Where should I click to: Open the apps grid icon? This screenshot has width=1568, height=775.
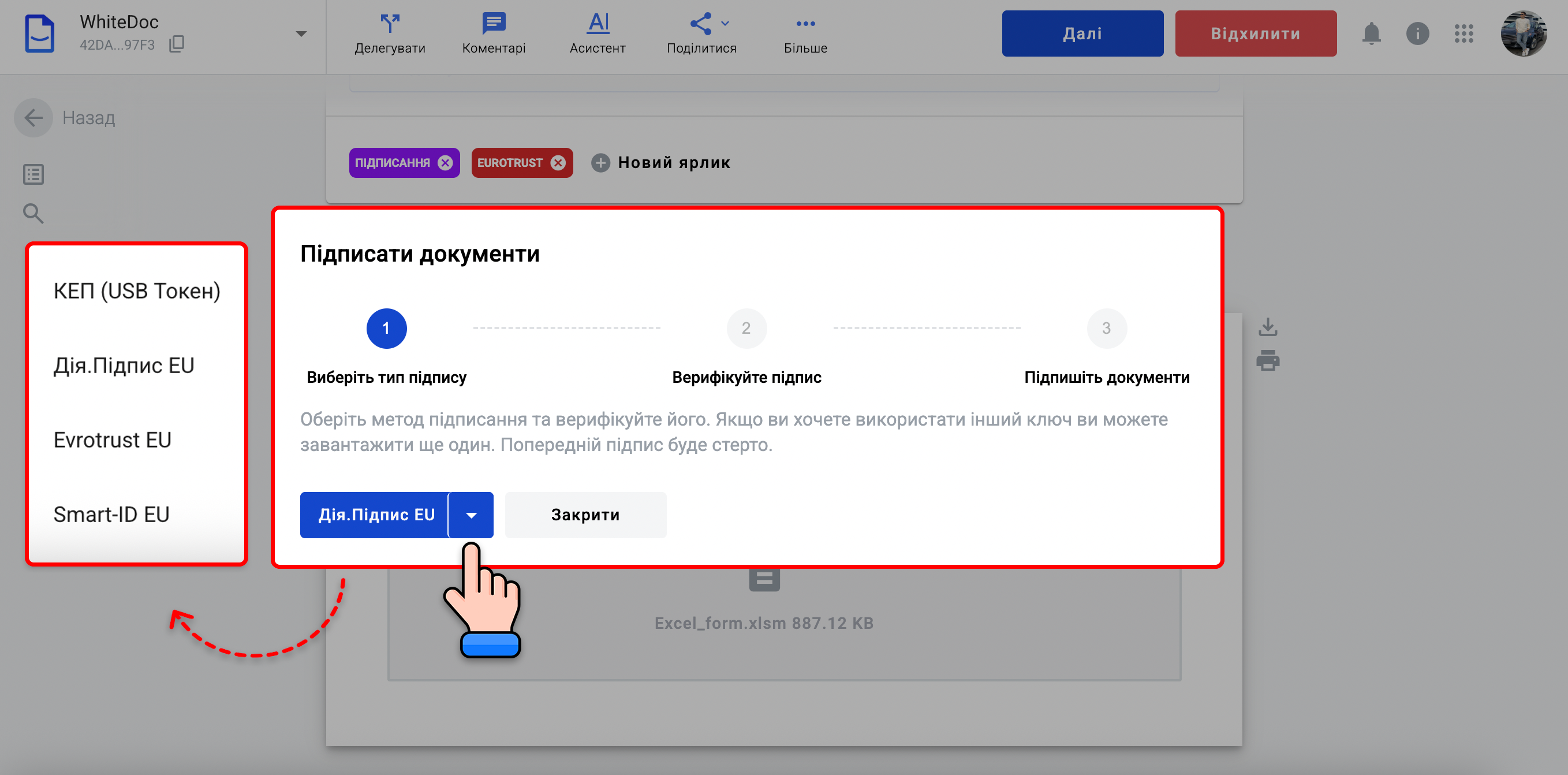tap(1464, 33)
